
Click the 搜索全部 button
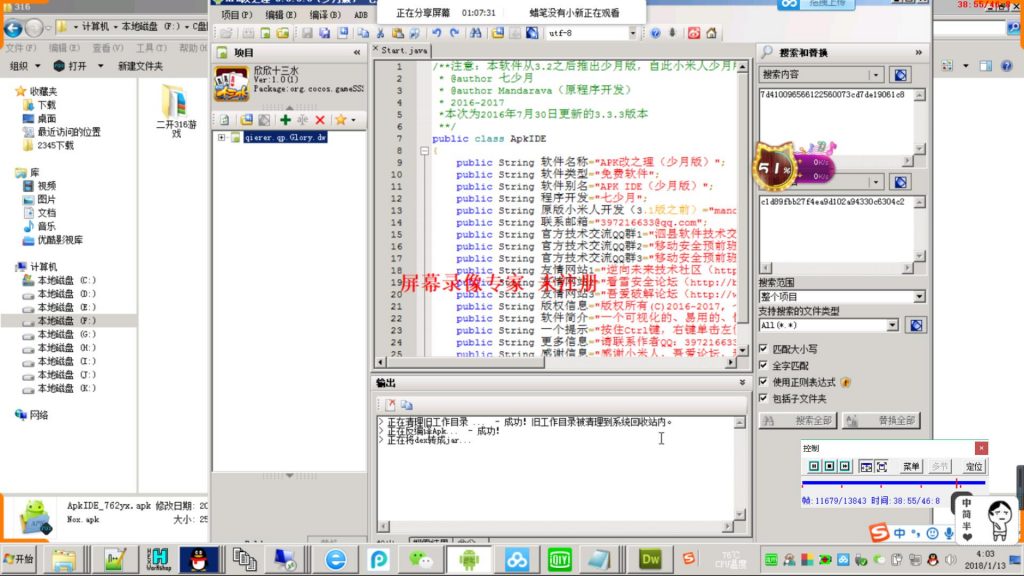coord(799,421)
